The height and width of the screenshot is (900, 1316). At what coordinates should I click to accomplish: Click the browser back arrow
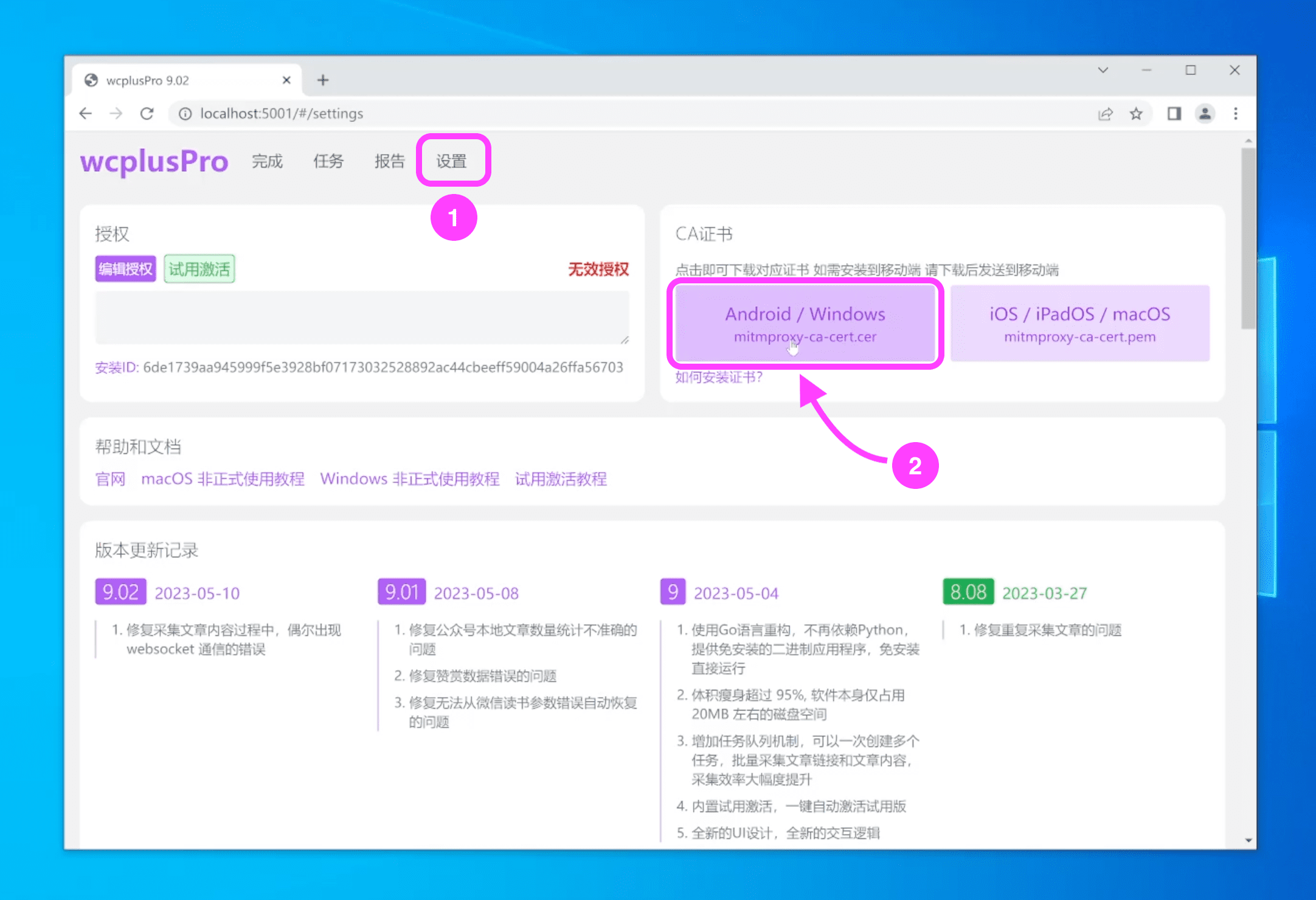86,114
